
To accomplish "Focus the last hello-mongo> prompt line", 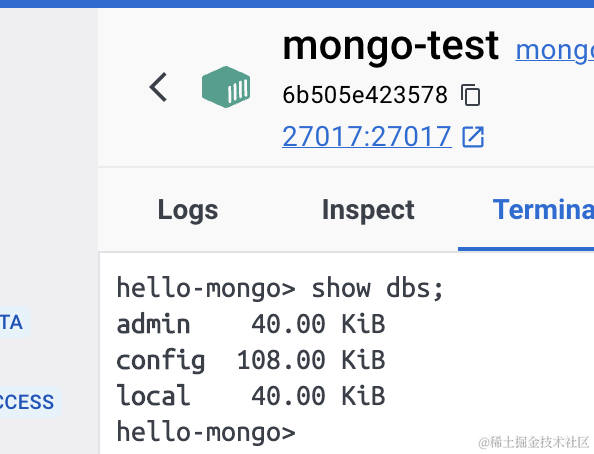I will [x=206, y=432].
